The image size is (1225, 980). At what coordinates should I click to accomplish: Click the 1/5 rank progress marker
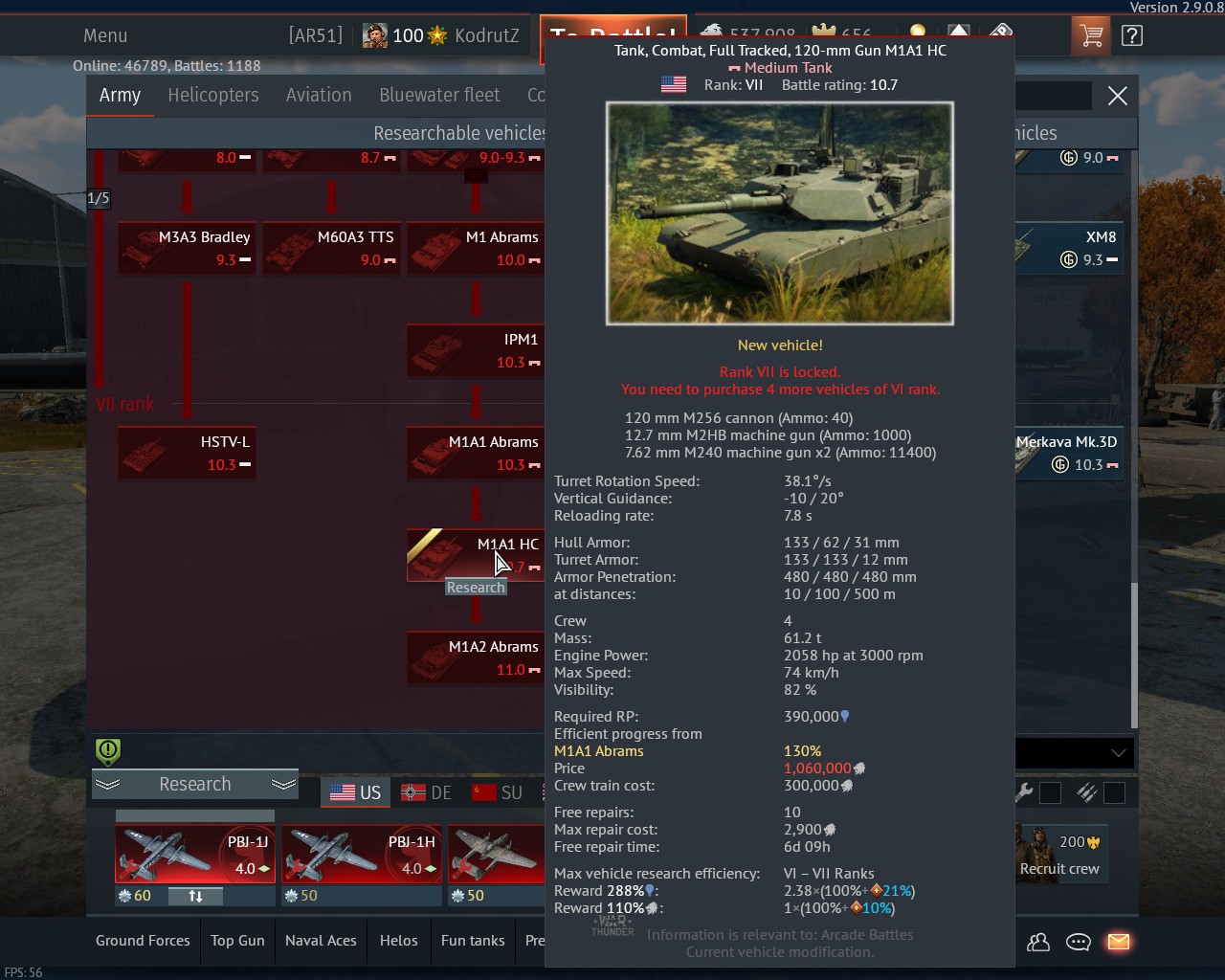(x=99, y=198)
